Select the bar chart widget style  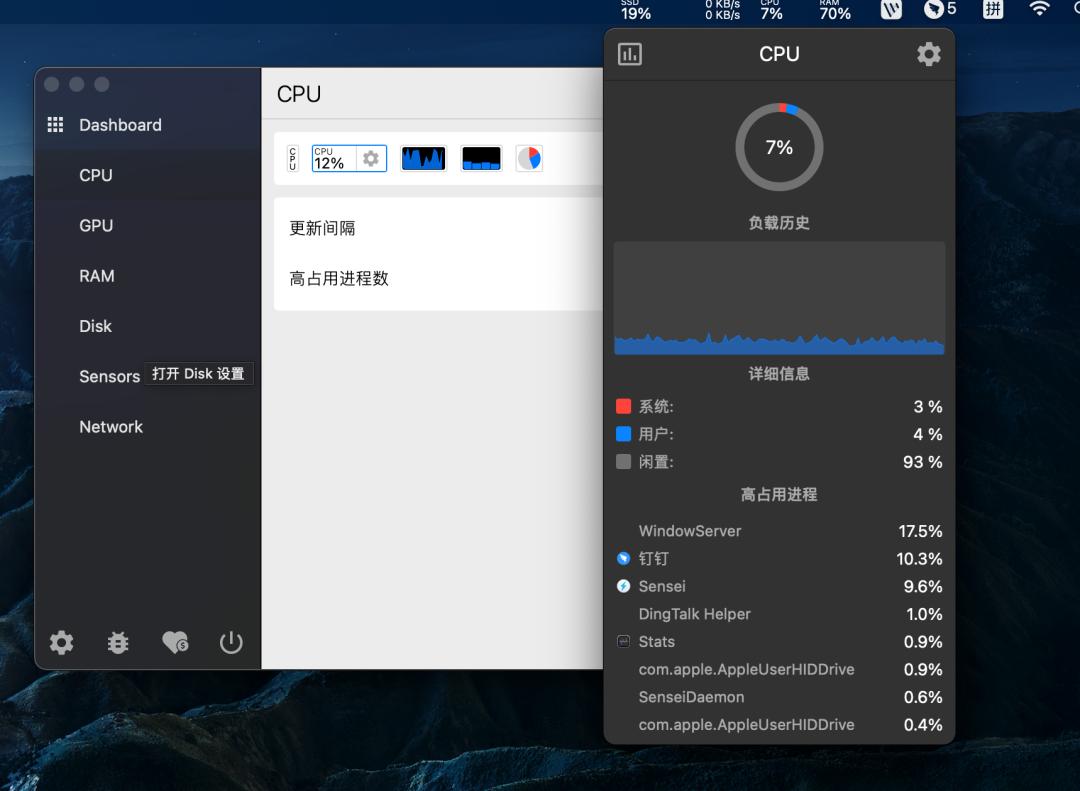[480, 157]
